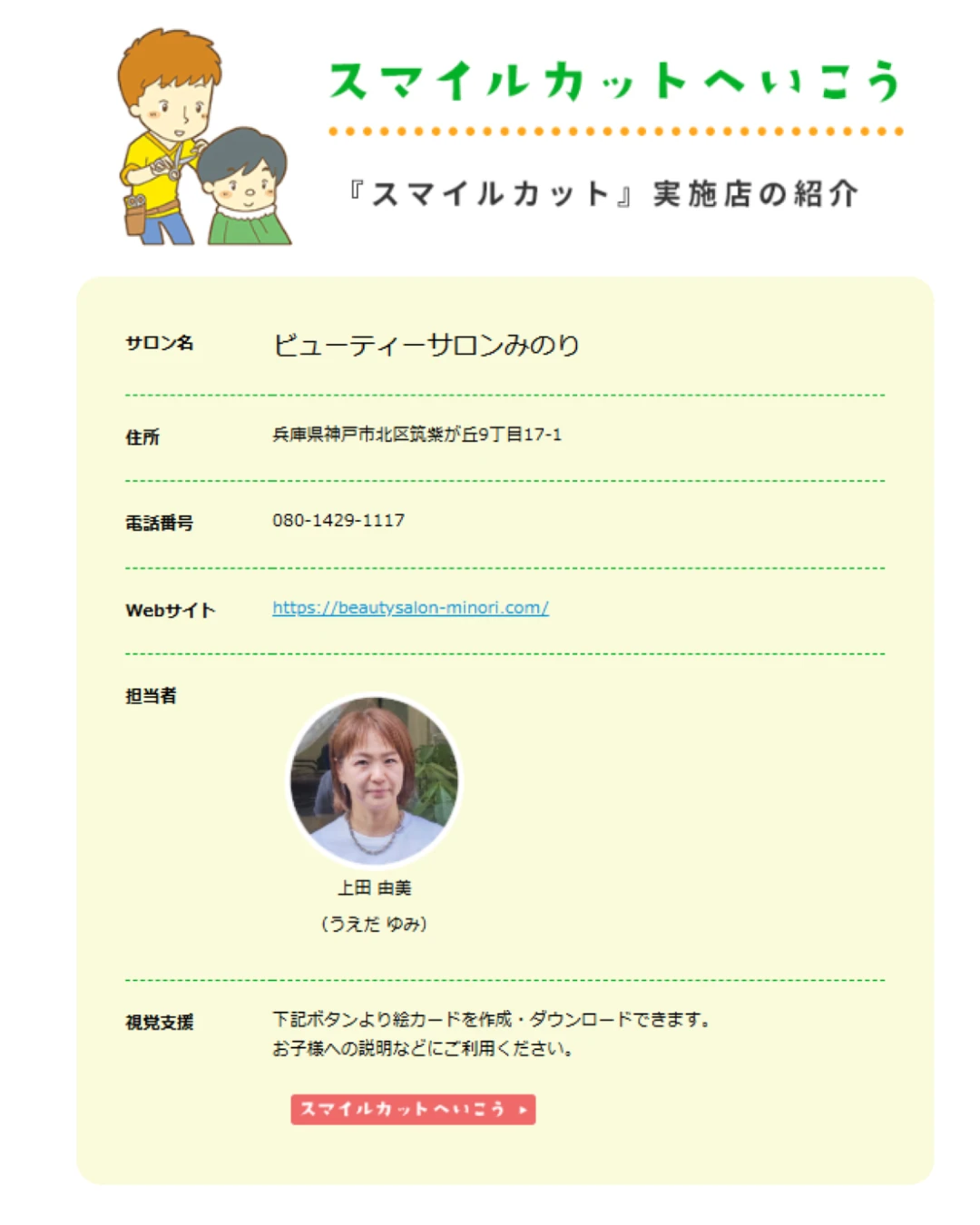The height and width of the screenshot is (1225, 980).
Task: Click the 住所 label
Action: click(x=142, y=437)
